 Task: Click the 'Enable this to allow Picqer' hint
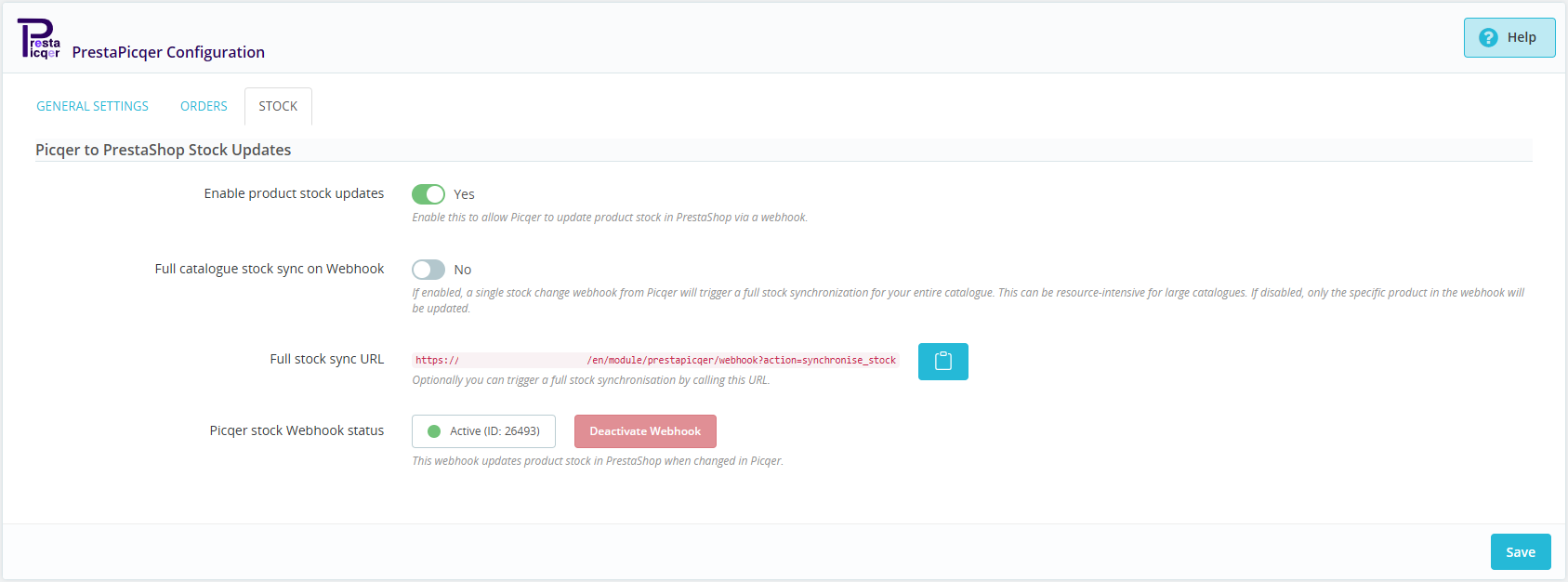610,218
